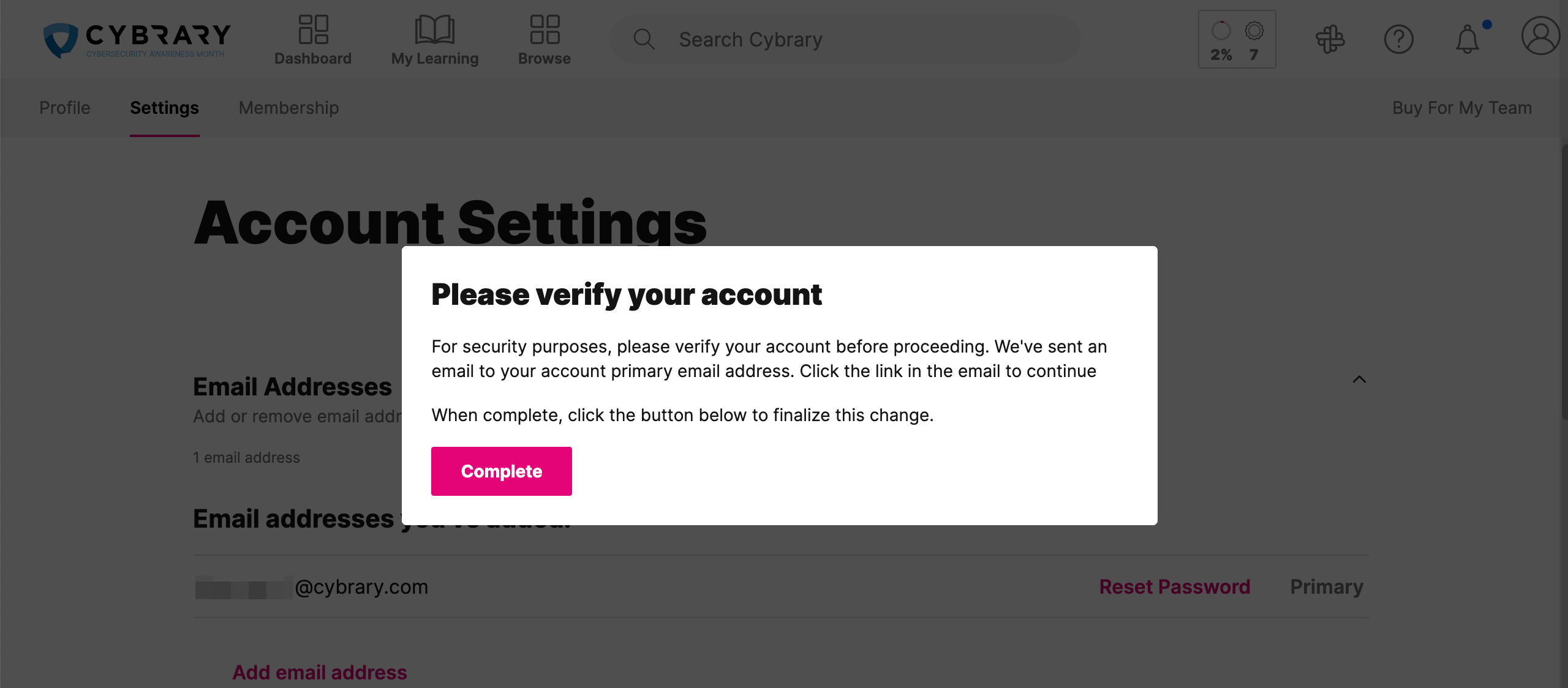Image resolution: width=1568 pixels, height=688 pixels.
Task: Select the Settings tab
Action: point(164,108)
